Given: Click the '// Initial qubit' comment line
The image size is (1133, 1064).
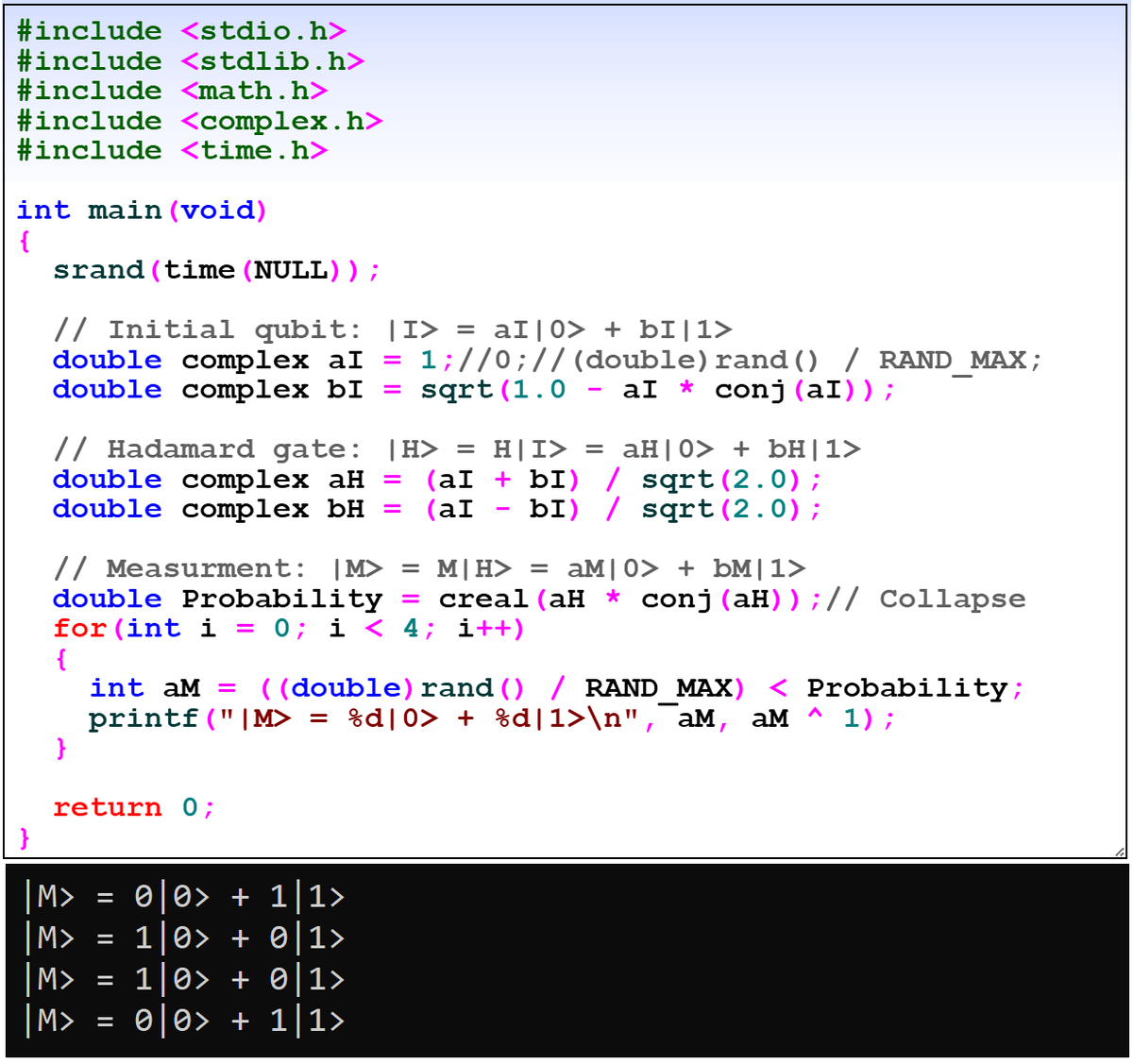Looking at the screenshot, I should tap(393, 329).
